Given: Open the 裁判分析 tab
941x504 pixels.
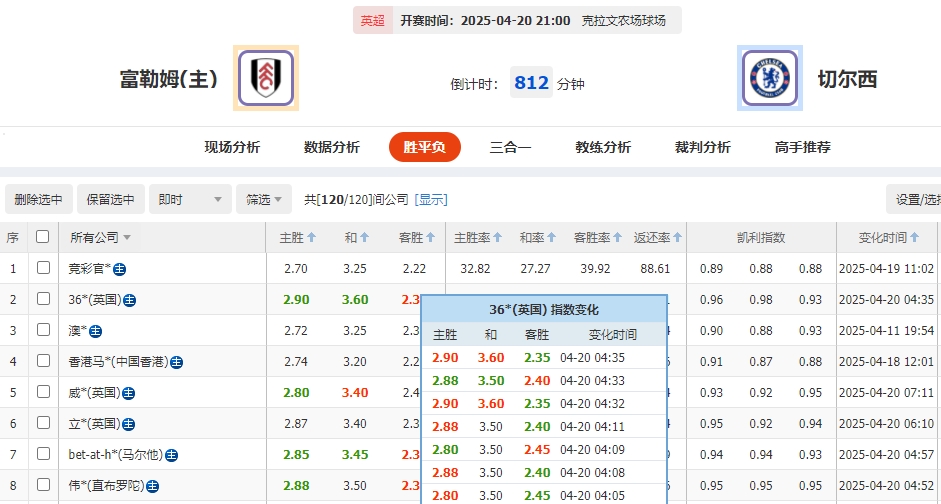Looking at the screenshot, I should point(702,147).
